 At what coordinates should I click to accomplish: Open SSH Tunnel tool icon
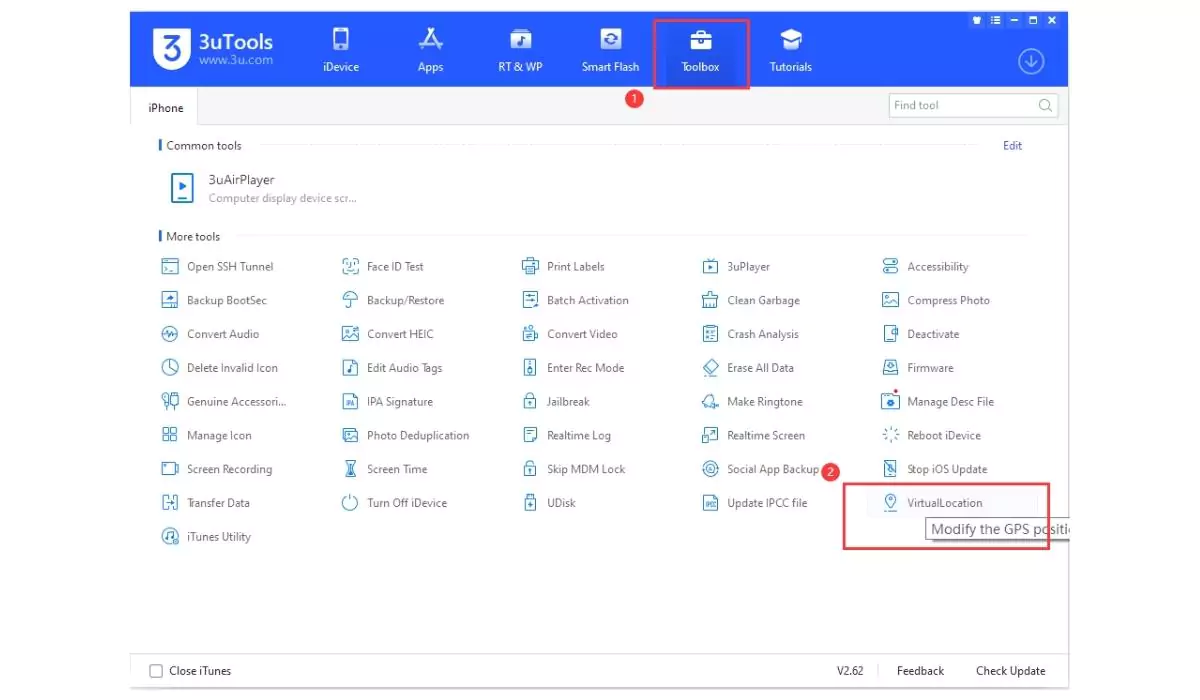tap(170, 266)
